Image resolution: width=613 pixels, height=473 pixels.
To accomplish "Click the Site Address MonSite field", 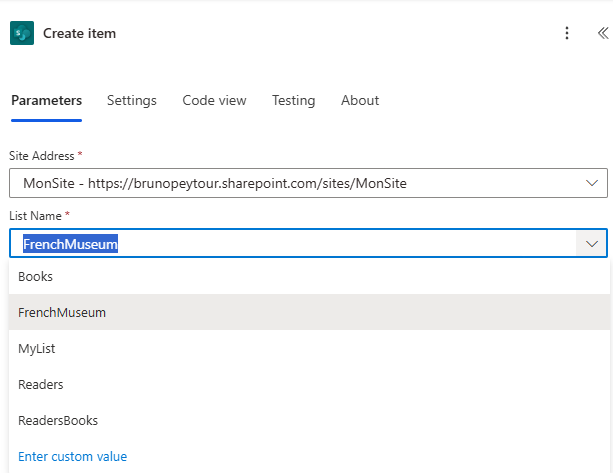I will [290, 183].
